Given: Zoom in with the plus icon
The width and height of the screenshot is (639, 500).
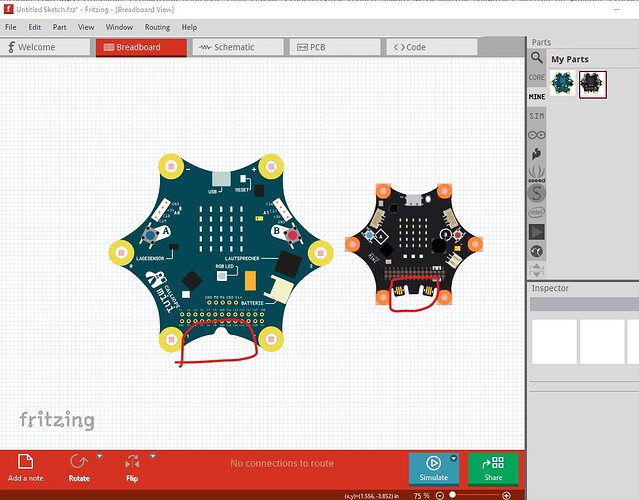Looking at the screenshot, I should [506, 496].
